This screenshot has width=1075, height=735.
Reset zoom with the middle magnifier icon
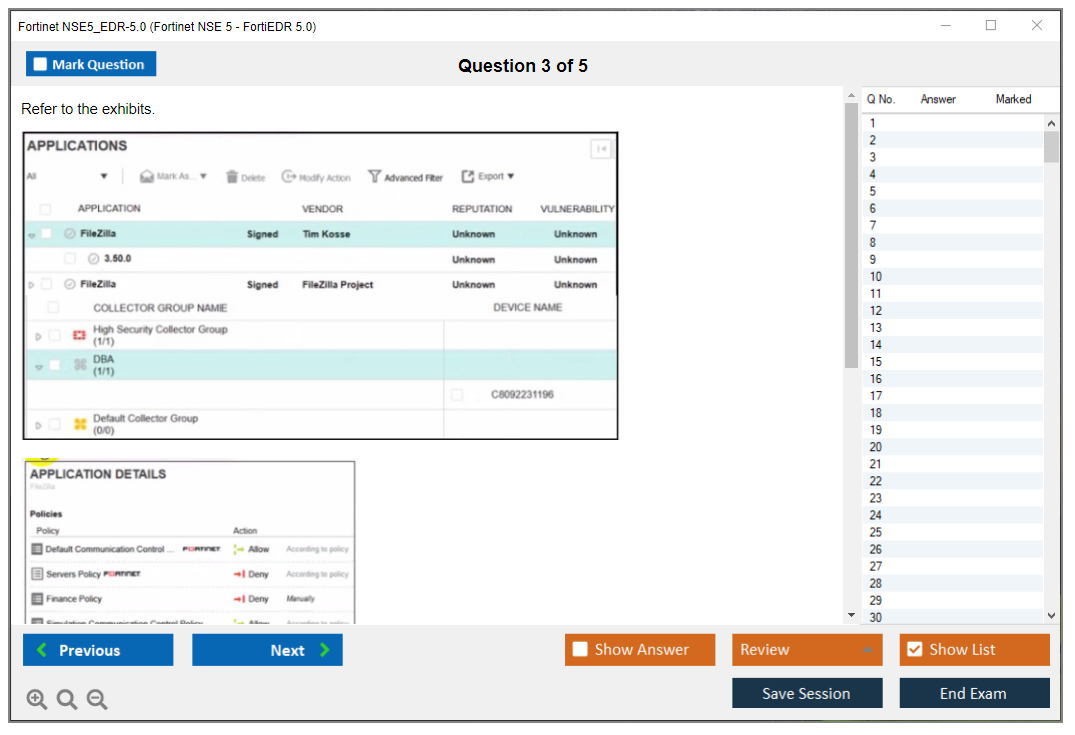point(67,700)
